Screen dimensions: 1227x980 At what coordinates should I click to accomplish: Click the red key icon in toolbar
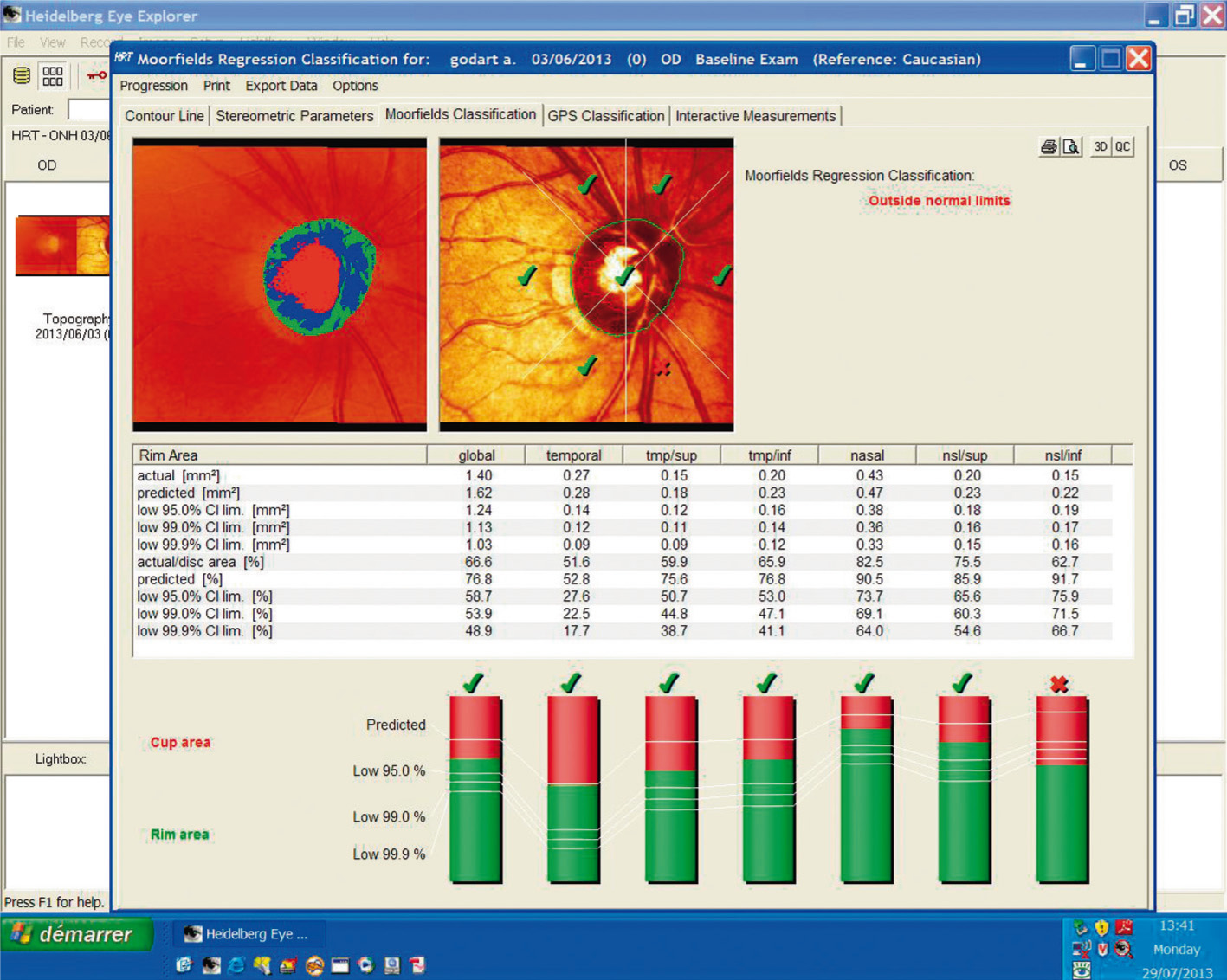point(96,76)
